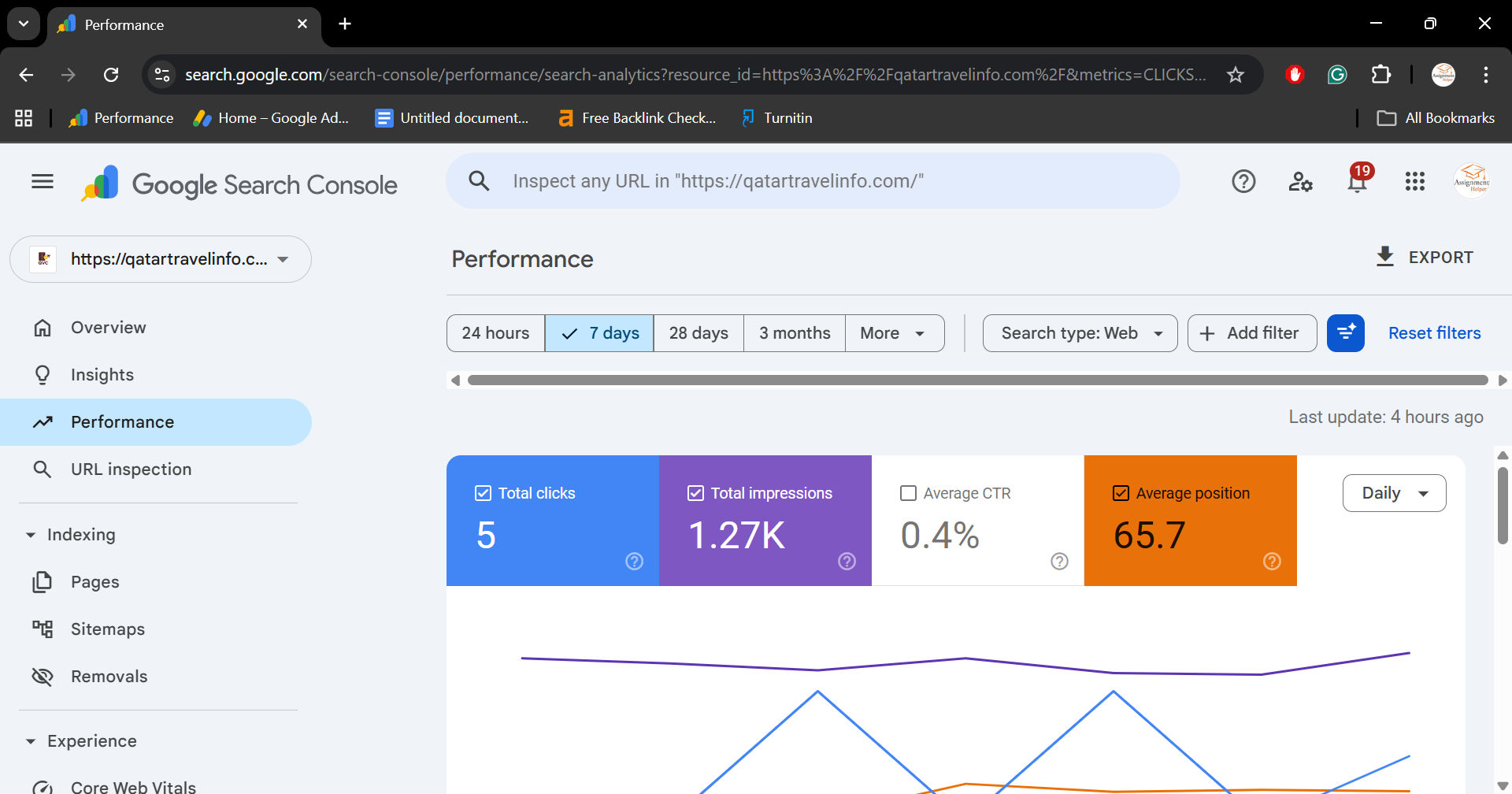1512x794 pixels.
Task: Open the More date range dropdown
Action: pos(895,333)
